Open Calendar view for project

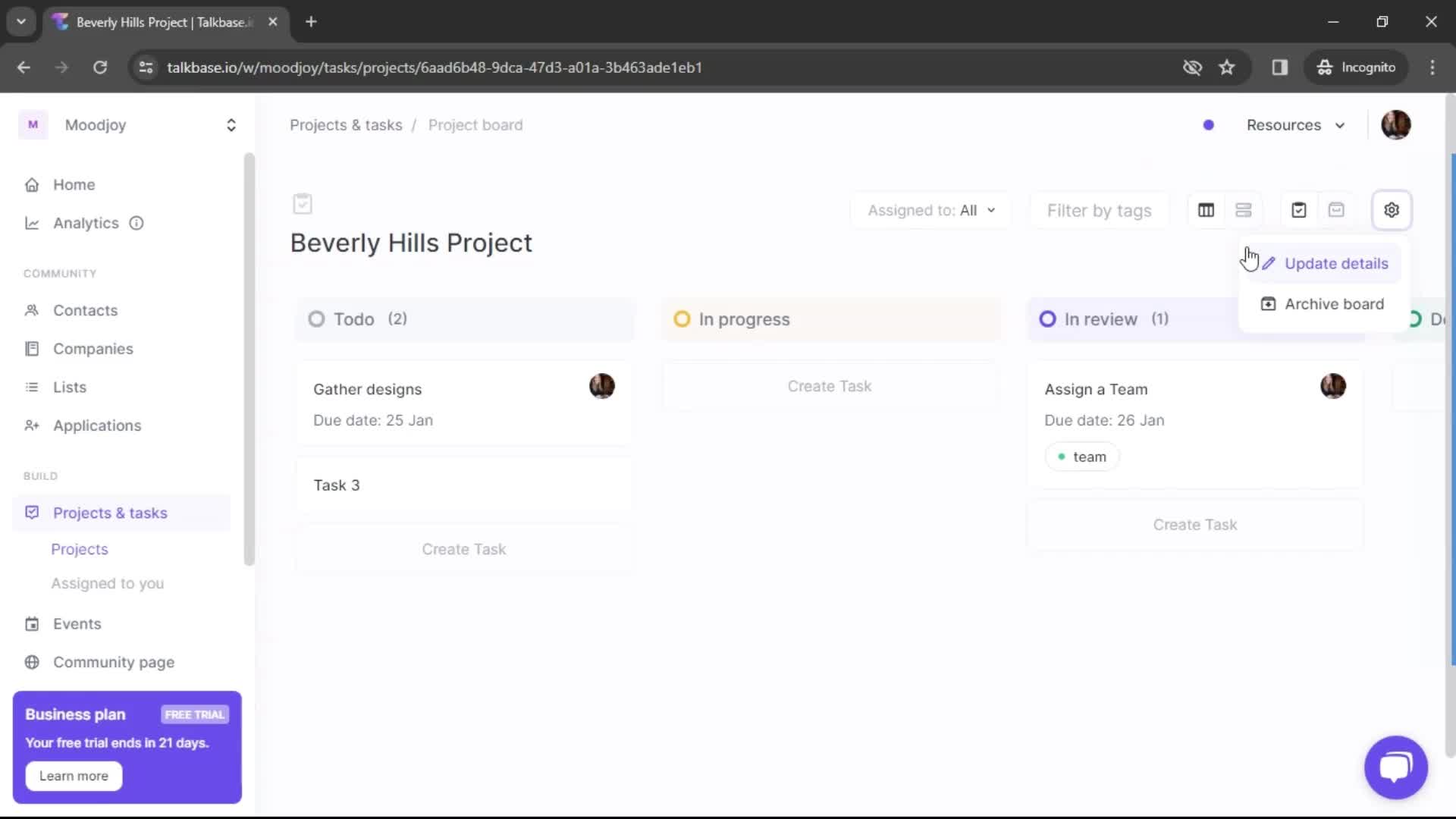point(1336,210)
